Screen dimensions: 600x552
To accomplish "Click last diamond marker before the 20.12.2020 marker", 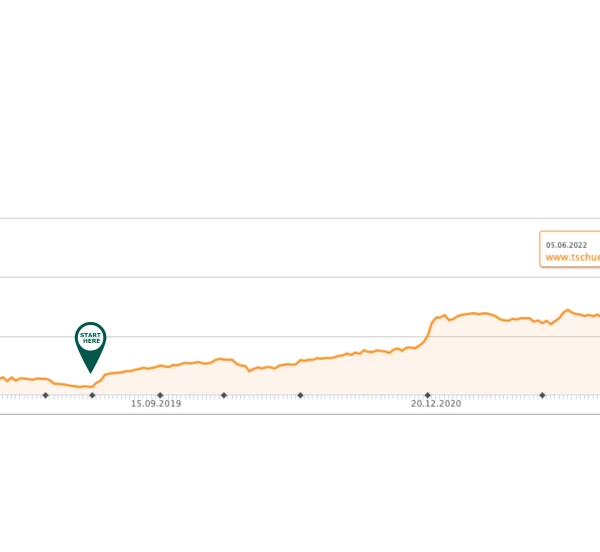I will click(300, 395).
